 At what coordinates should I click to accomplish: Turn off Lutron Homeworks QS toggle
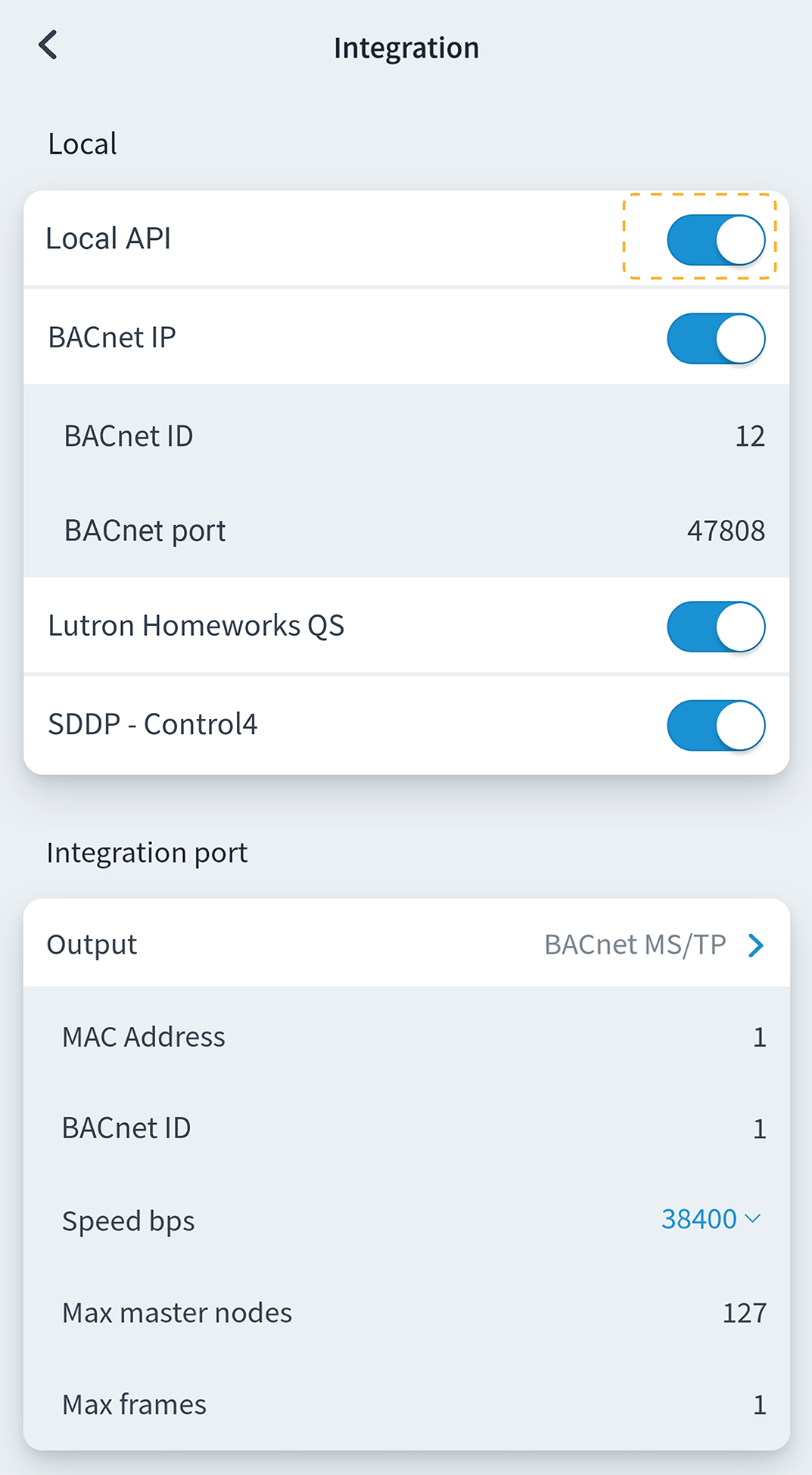(x=715, y=627)
